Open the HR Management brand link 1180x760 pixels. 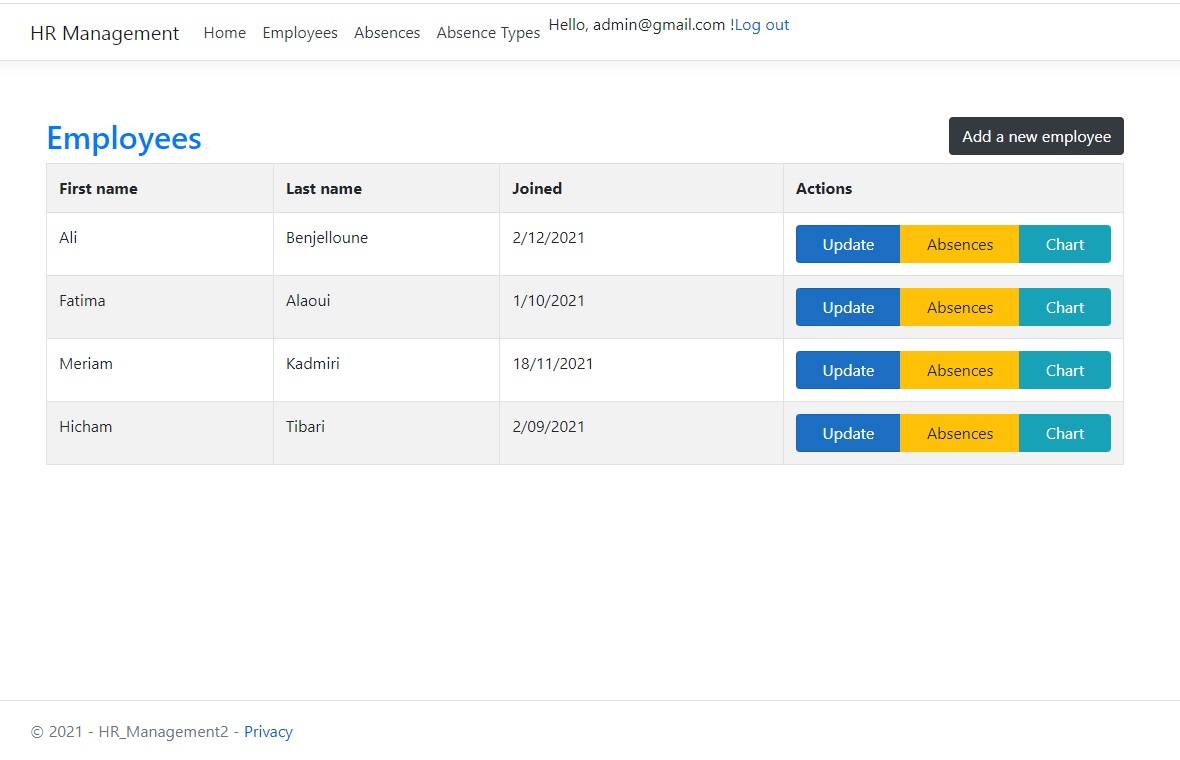pos(105,33)
